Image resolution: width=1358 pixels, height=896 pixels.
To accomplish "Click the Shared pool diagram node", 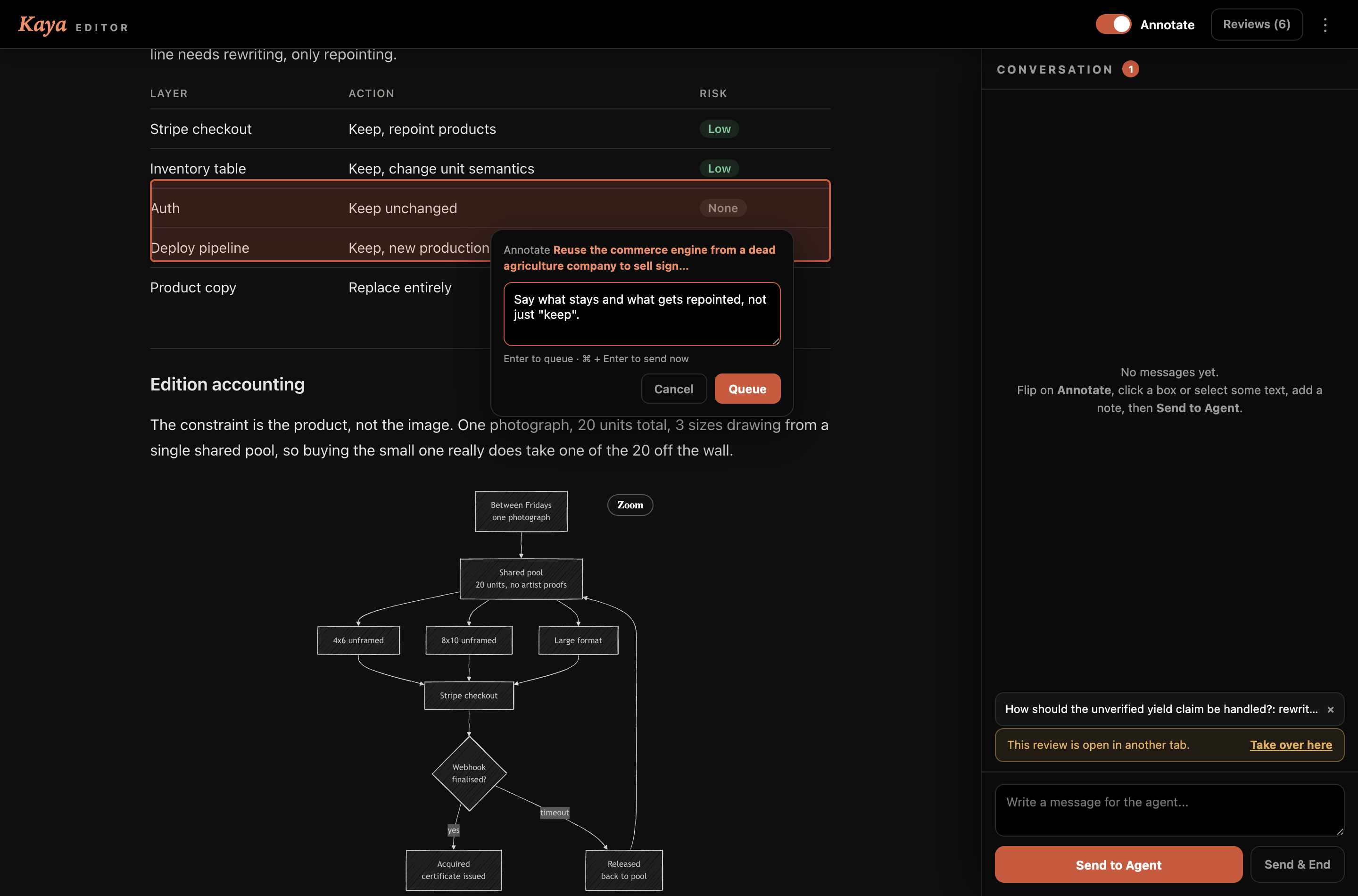I will (x=521, y=579).
